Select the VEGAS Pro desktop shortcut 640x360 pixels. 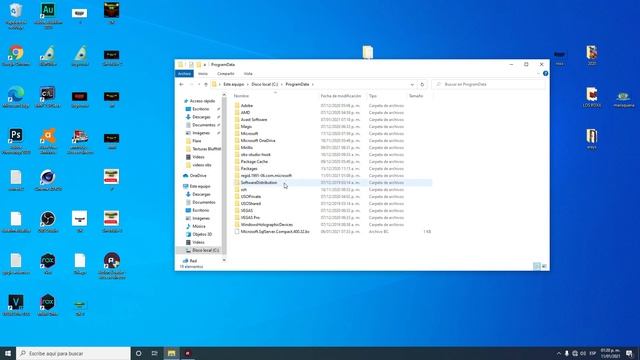click(16, 305)
